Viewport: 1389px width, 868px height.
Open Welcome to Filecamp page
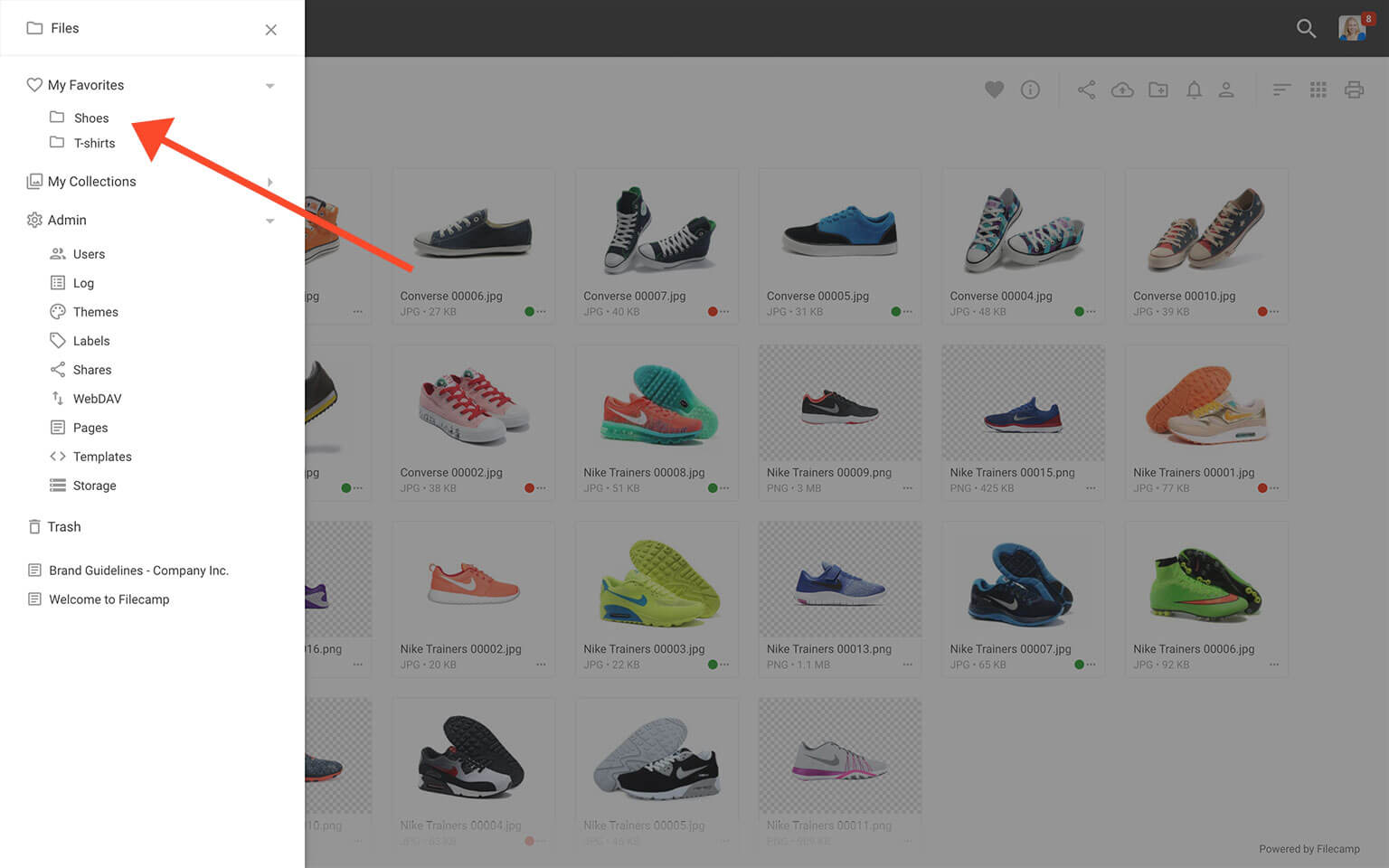pos(99,599)
